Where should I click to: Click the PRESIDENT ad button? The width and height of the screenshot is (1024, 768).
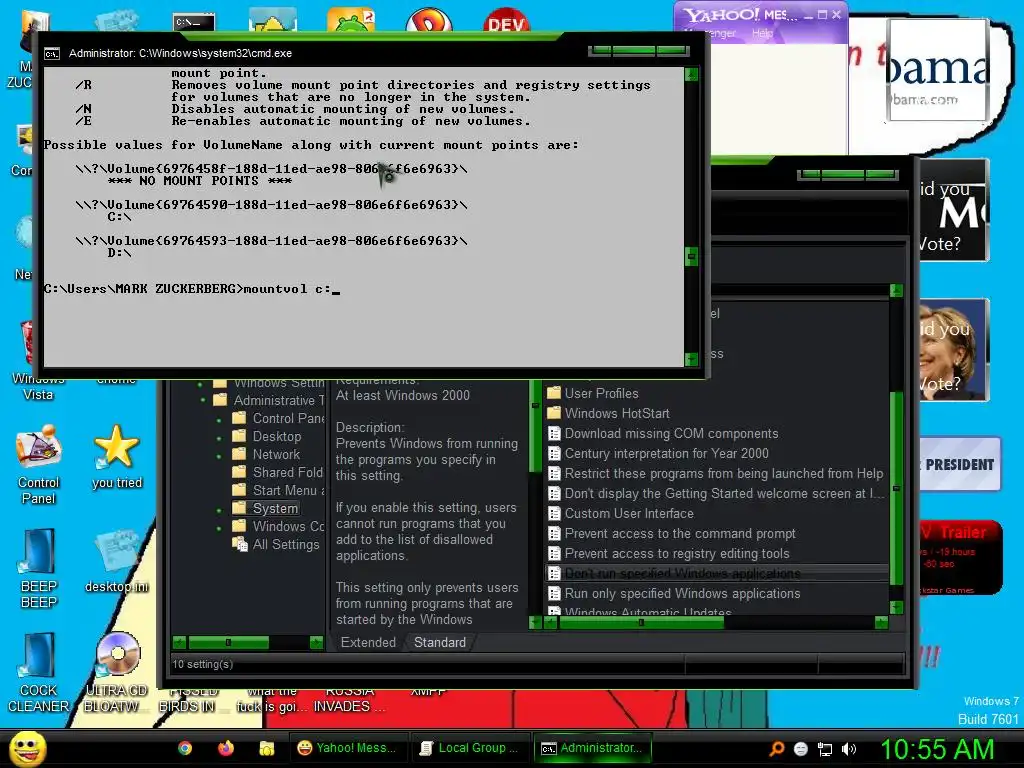pyautogui.click(x=960, y=464)
